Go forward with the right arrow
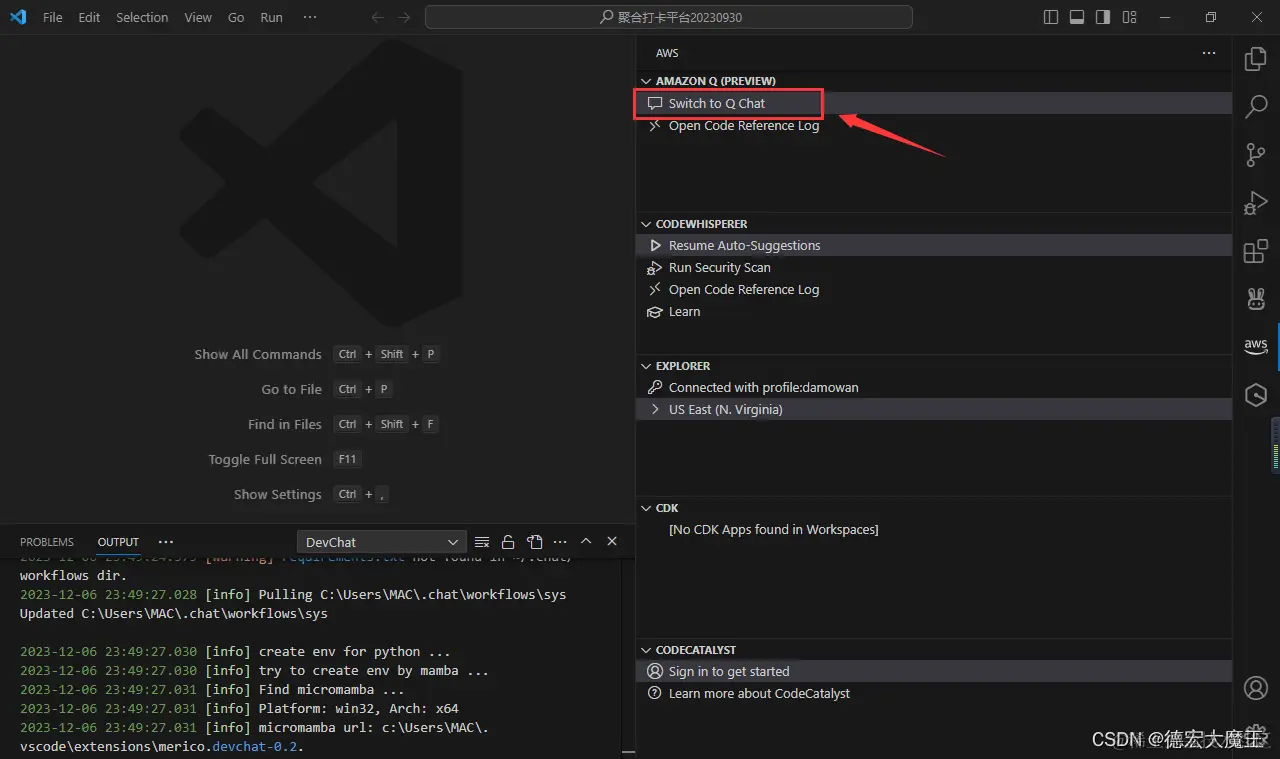The height and width of the screenshot is (759, 1280). [x=403, y=17]
